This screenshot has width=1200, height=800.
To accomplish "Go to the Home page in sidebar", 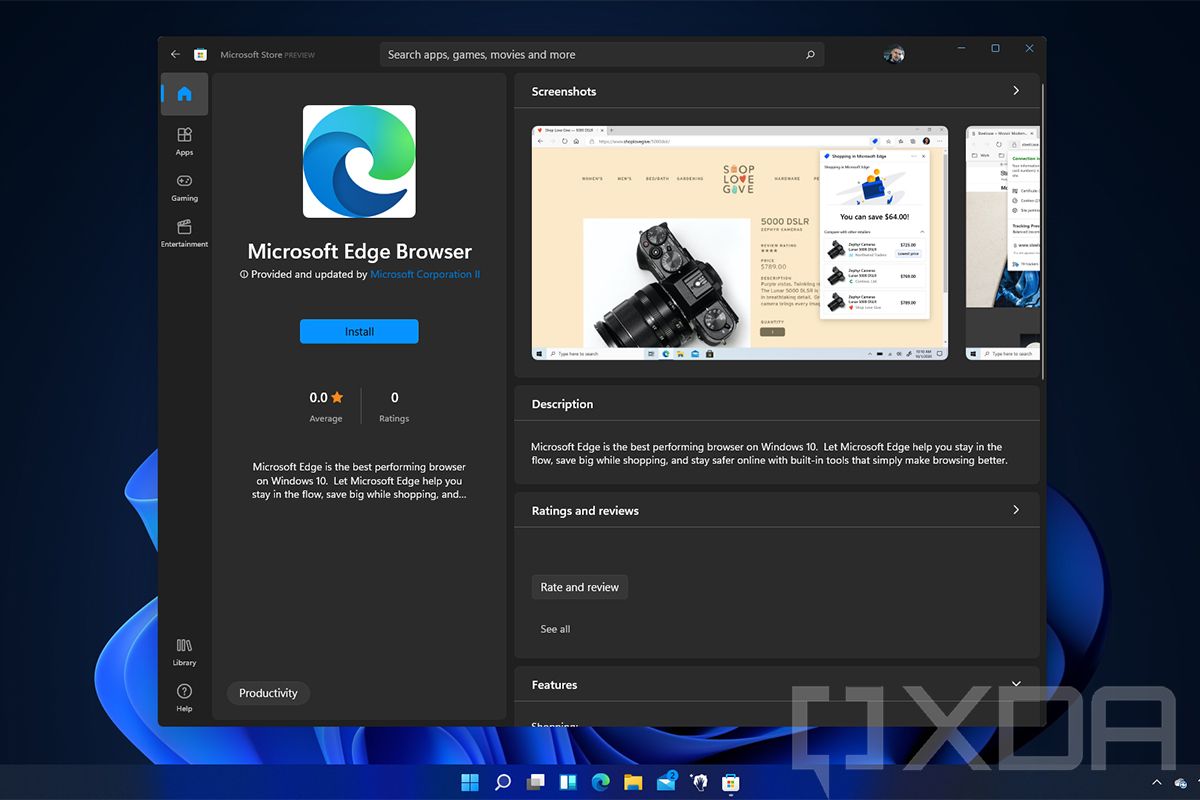I will coord(184,94).
